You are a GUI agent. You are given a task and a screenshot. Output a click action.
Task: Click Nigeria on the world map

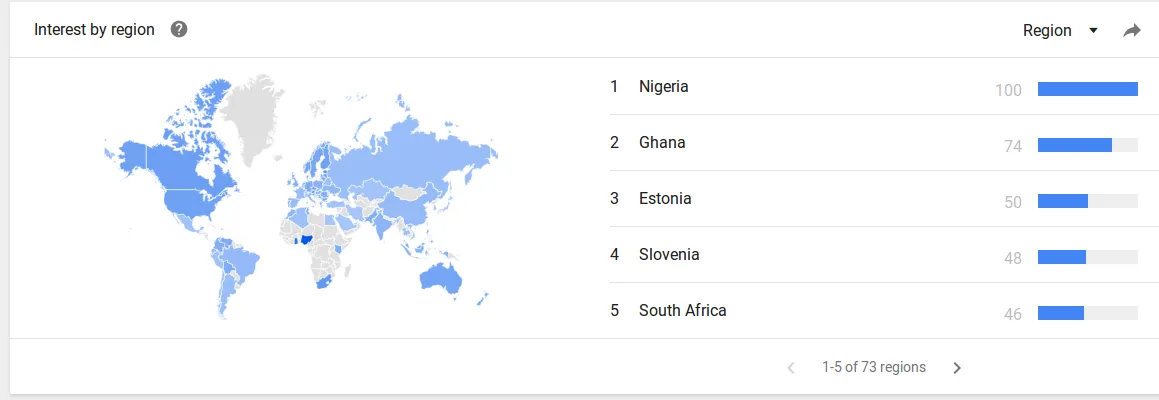305,240
